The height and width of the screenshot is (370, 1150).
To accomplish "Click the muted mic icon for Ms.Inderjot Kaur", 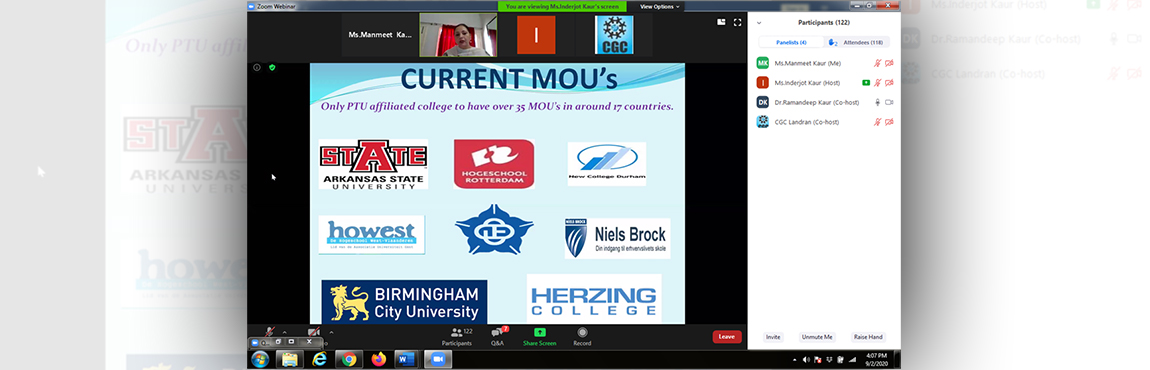I will (877, 83).
